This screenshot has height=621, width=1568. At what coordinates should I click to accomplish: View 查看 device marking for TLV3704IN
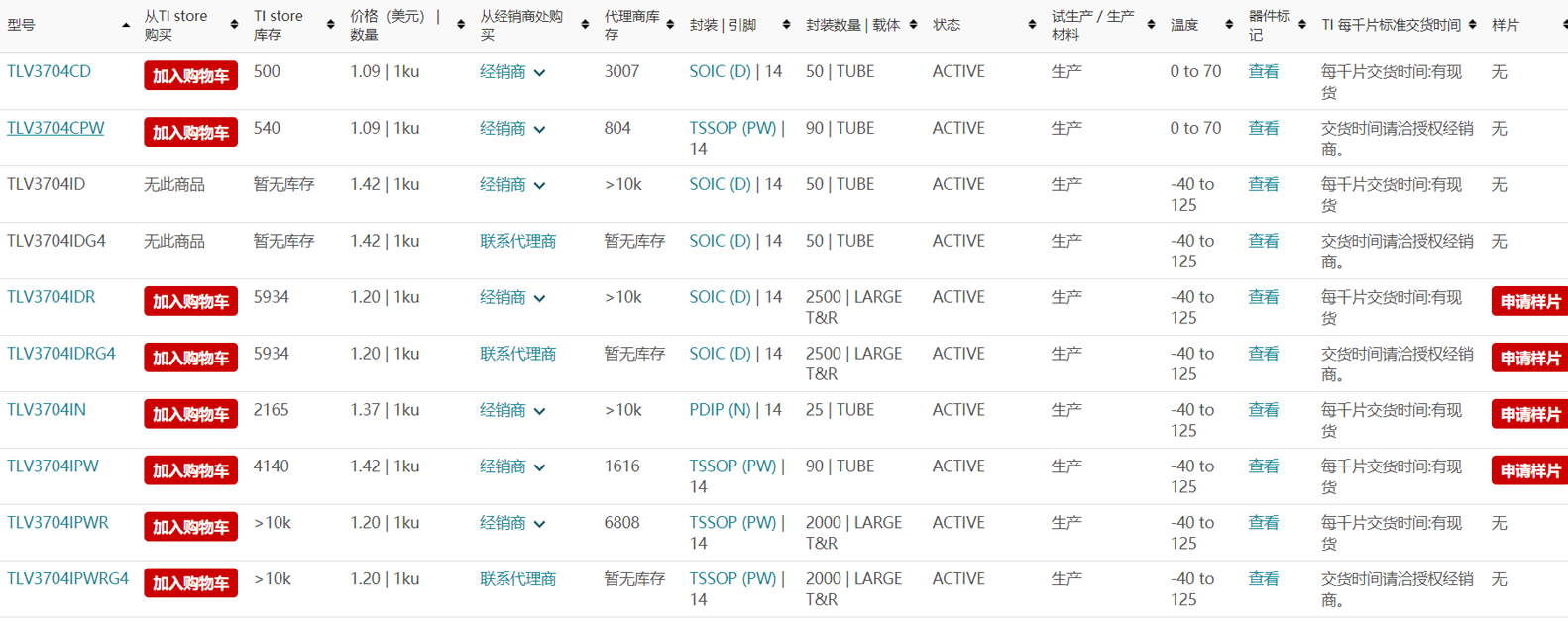1263,410
